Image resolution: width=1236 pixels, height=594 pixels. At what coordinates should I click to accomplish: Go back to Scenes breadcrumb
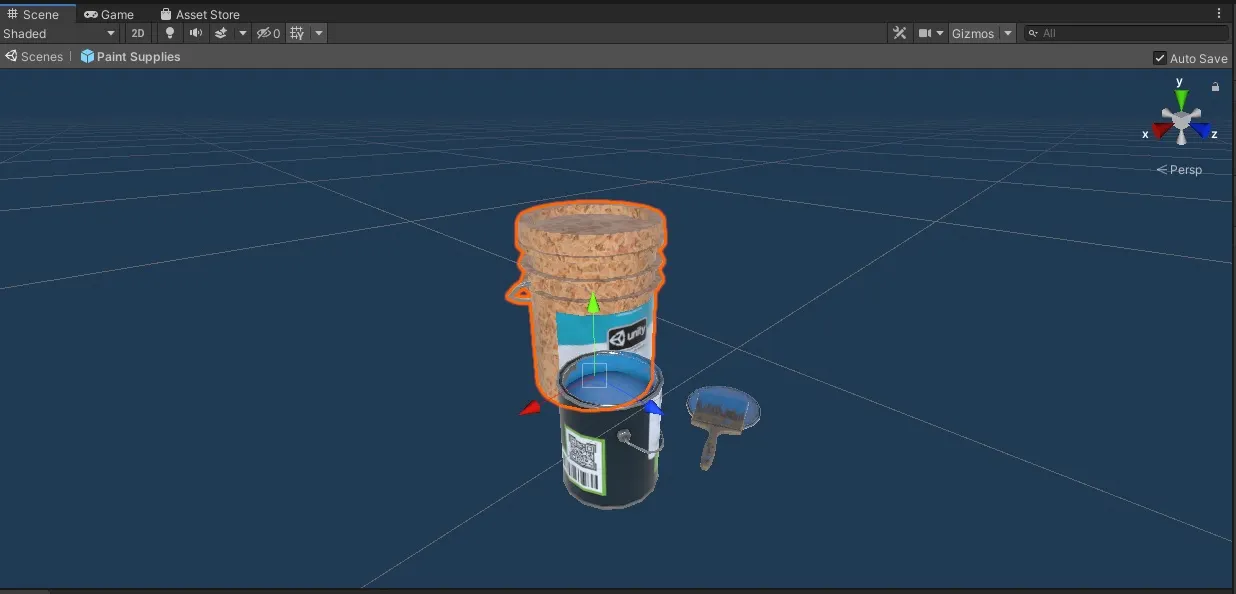tap(34, 57)
